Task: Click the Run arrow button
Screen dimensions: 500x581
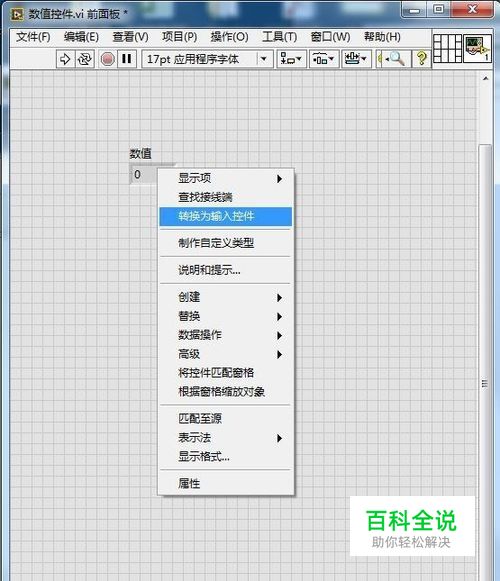Action: (x=65, y=59)
